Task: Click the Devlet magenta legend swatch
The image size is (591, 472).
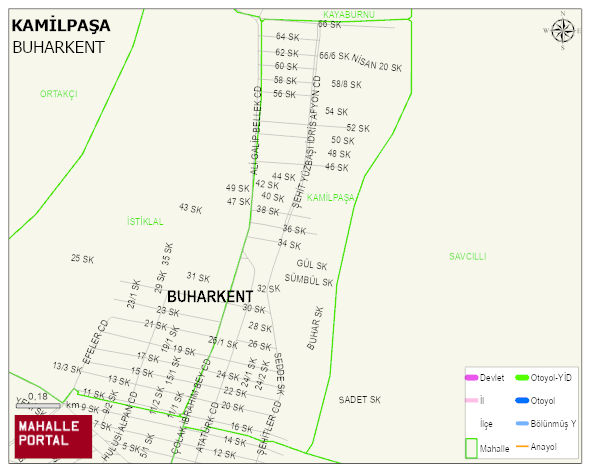Action: pos(472,377)
